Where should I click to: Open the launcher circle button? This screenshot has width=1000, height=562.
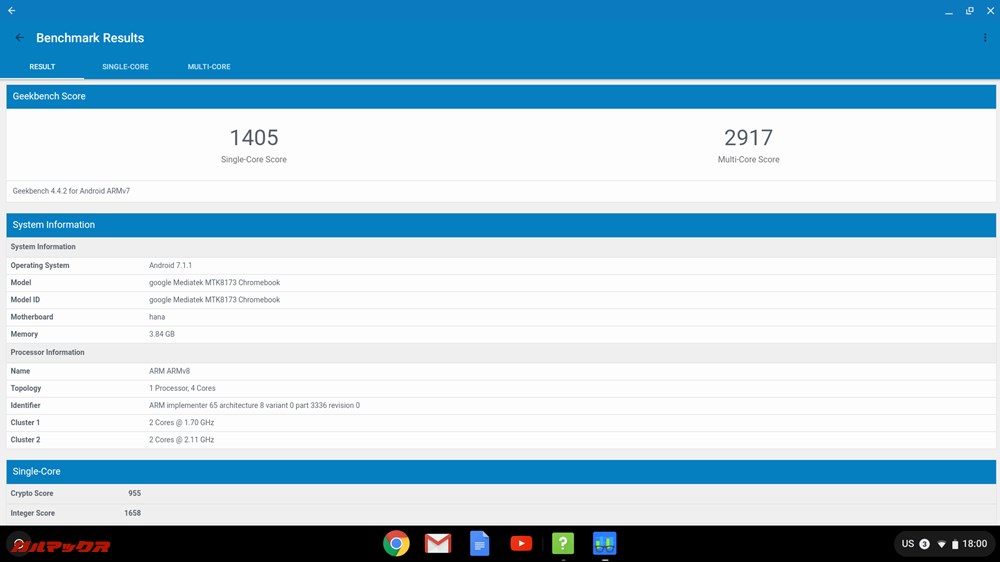pyautogui.click(x=19, y=544)
